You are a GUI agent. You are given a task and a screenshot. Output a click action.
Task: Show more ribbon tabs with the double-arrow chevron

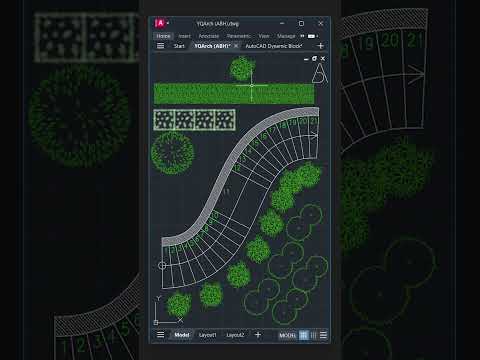click(302, 36)
